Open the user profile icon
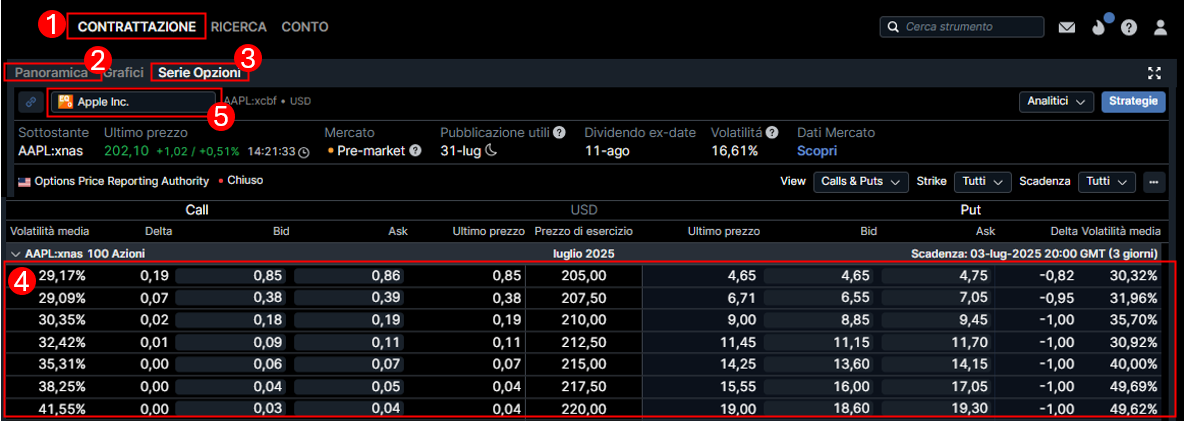 (x=1161, y=28)
